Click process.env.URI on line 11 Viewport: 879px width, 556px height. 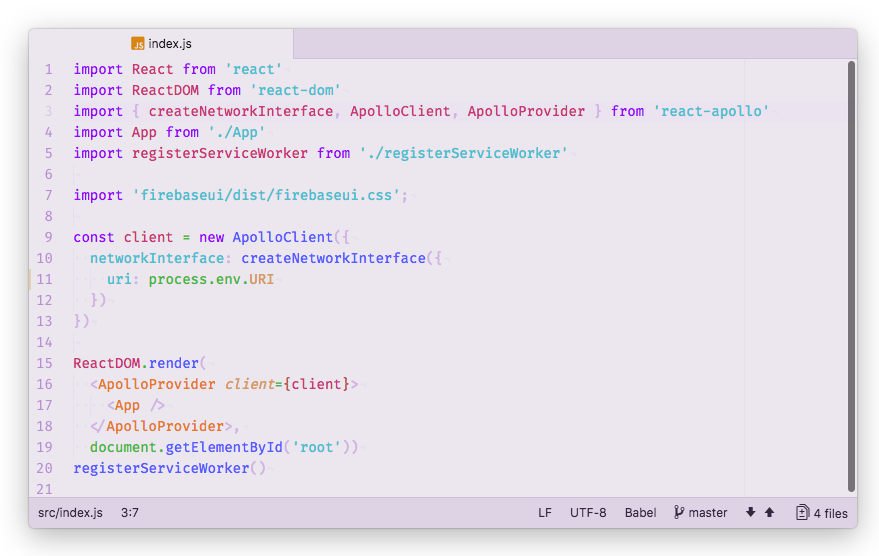pos(211,280)
